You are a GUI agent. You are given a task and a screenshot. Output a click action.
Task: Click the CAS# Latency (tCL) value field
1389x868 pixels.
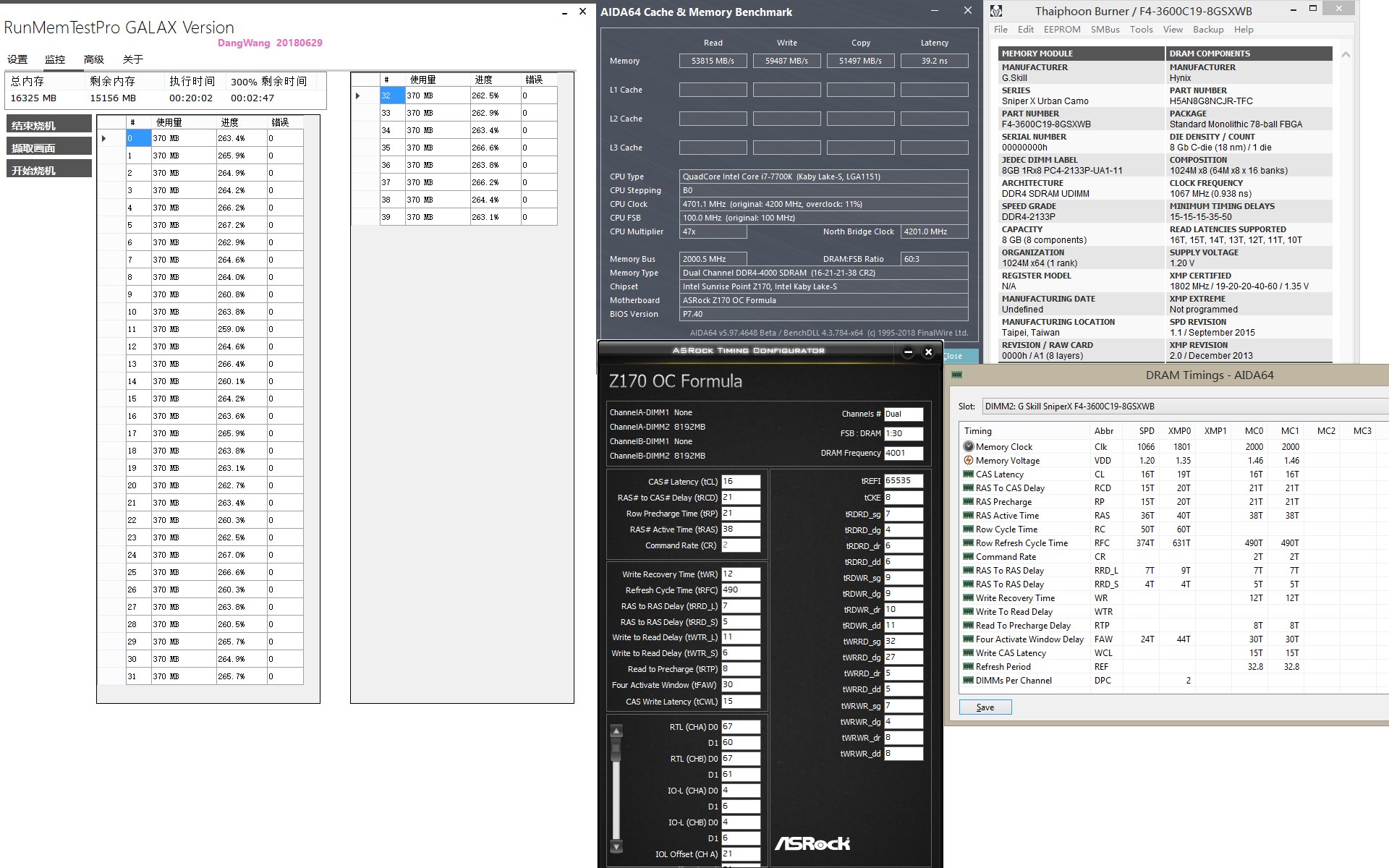point(741,482)
